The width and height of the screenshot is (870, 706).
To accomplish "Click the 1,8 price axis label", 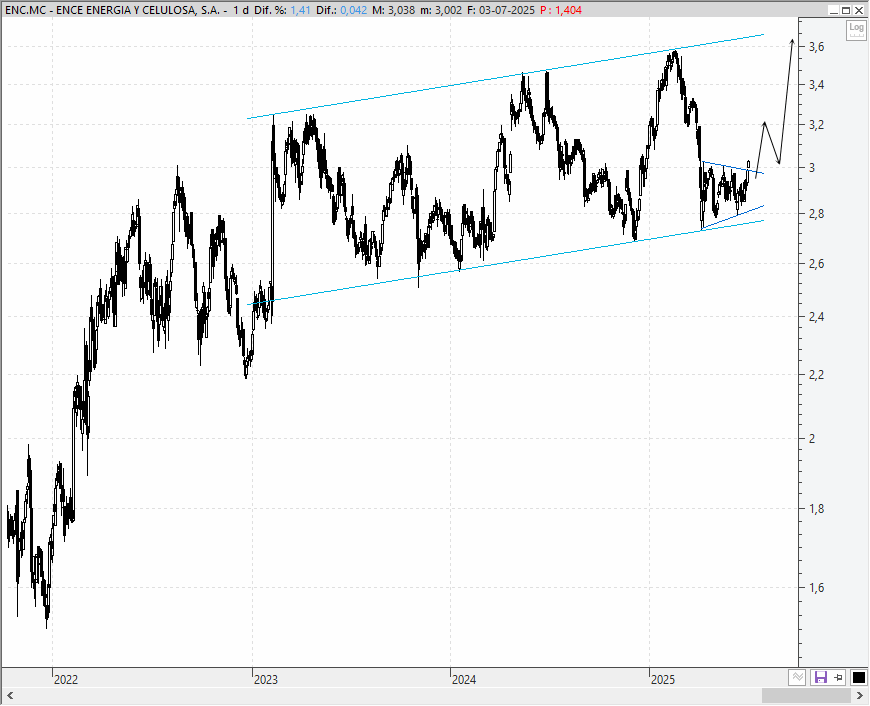I will coord(816,508).
